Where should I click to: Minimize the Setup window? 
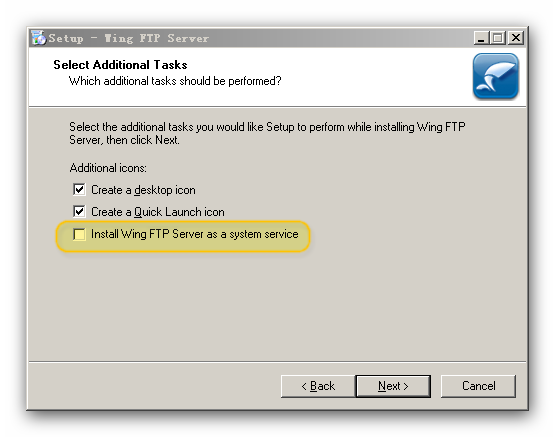(481, 38)
